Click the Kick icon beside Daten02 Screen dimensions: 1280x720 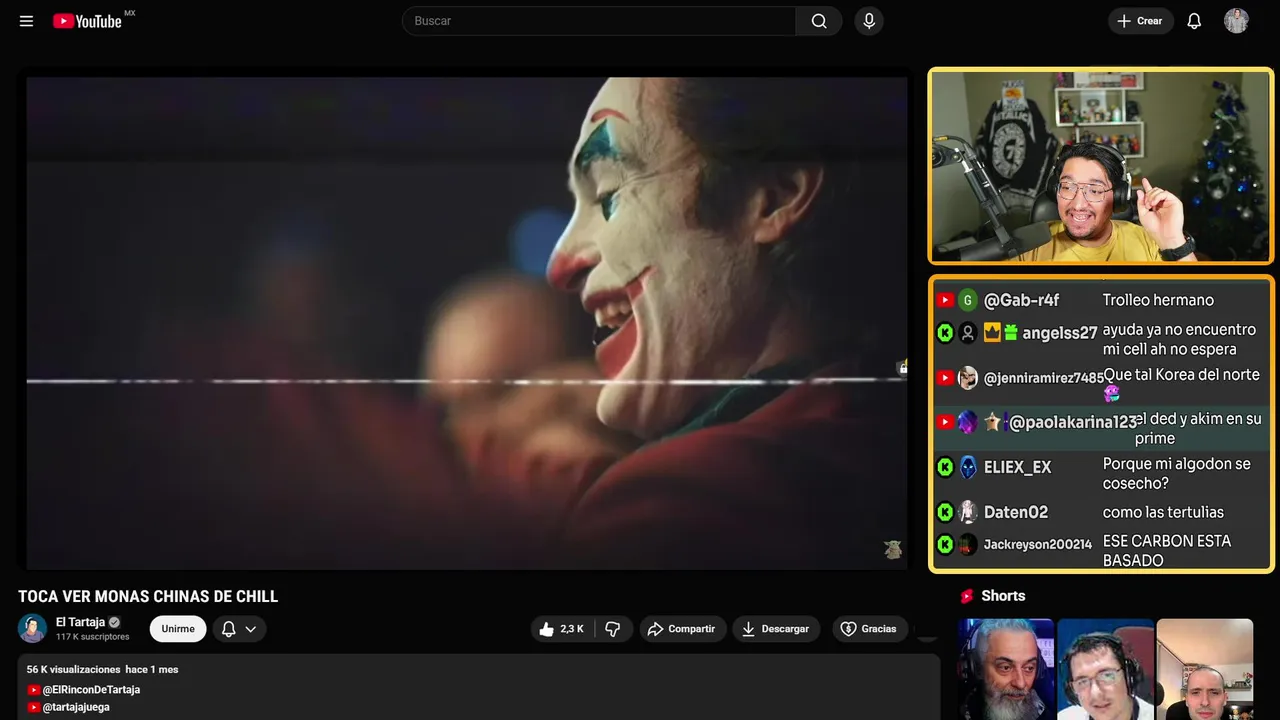click(945, 512)
